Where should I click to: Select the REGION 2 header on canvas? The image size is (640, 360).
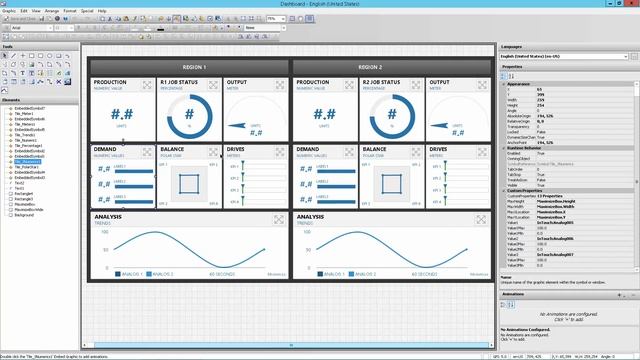(x=392, y=67)
